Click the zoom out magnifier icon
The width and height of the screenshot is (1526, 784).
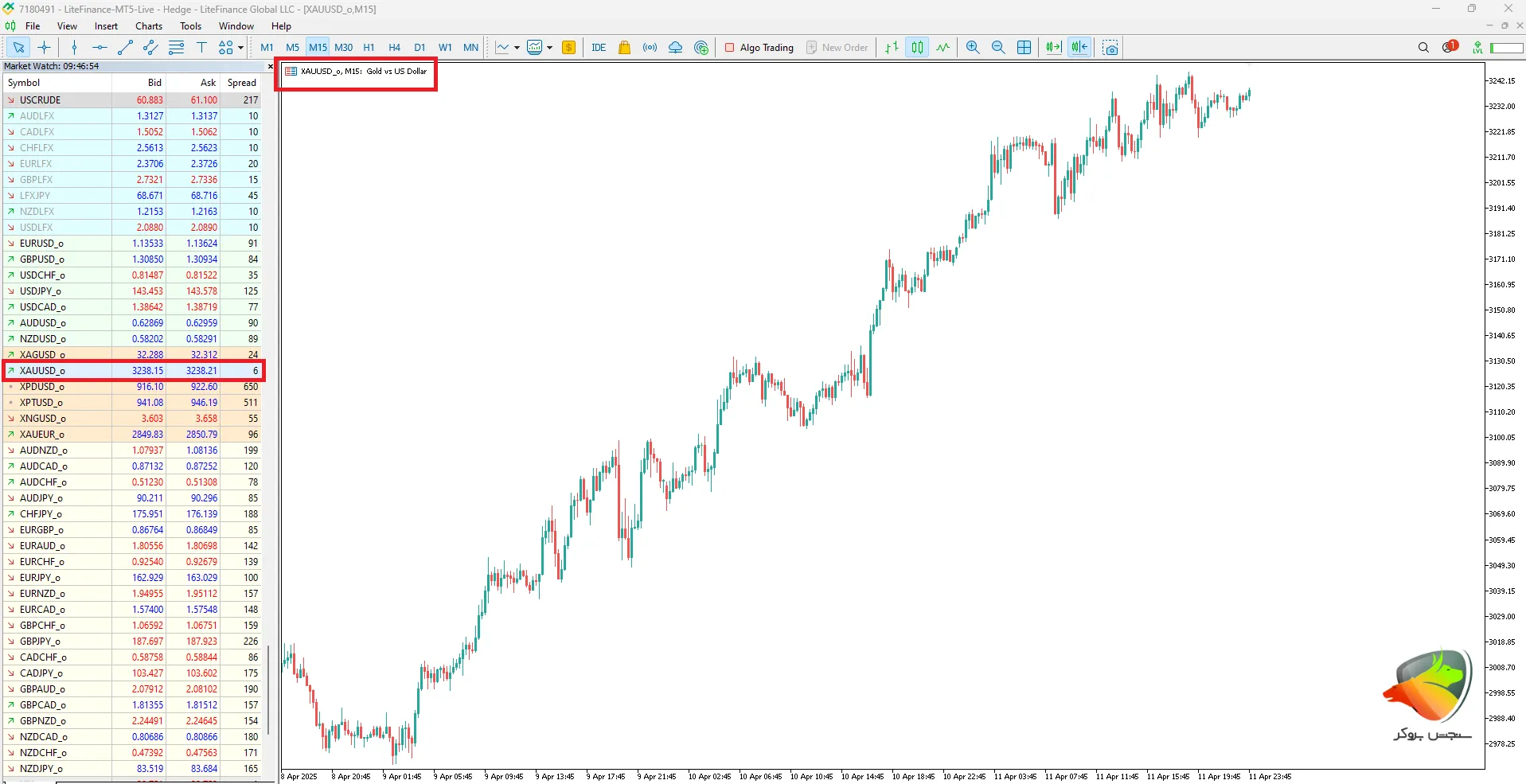(998, 48)
